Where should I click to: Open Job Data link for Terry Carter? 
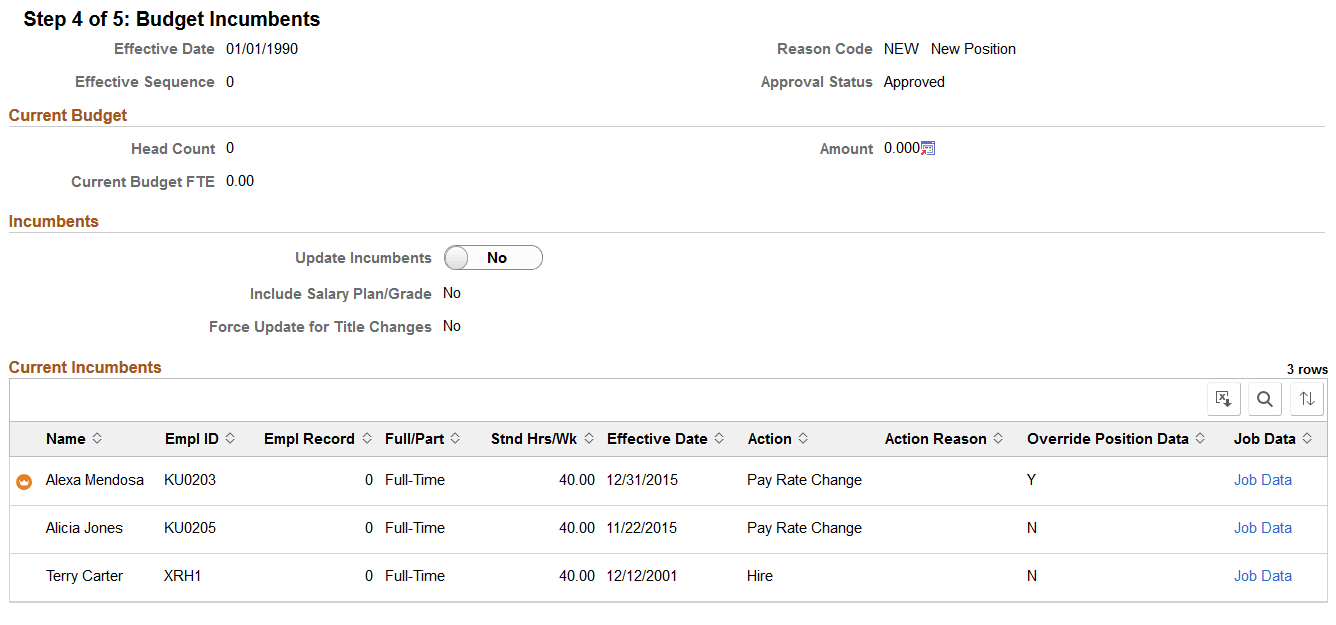(1262, 576)
